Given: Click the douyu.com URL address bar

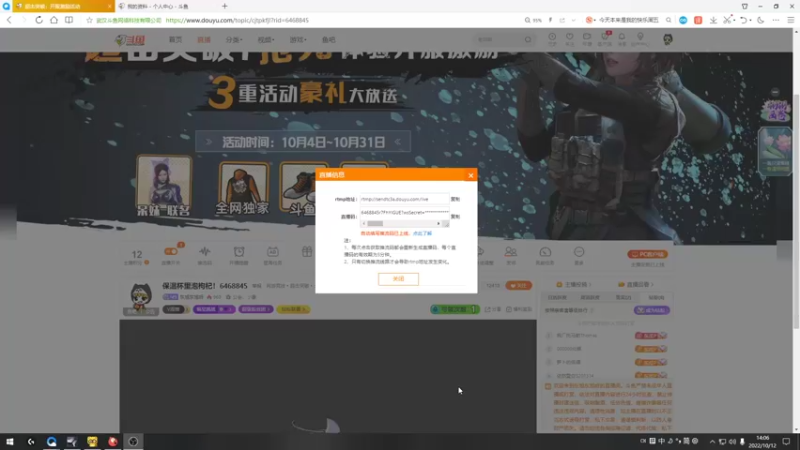Looking at the screenshot, I should coord(237,20).
